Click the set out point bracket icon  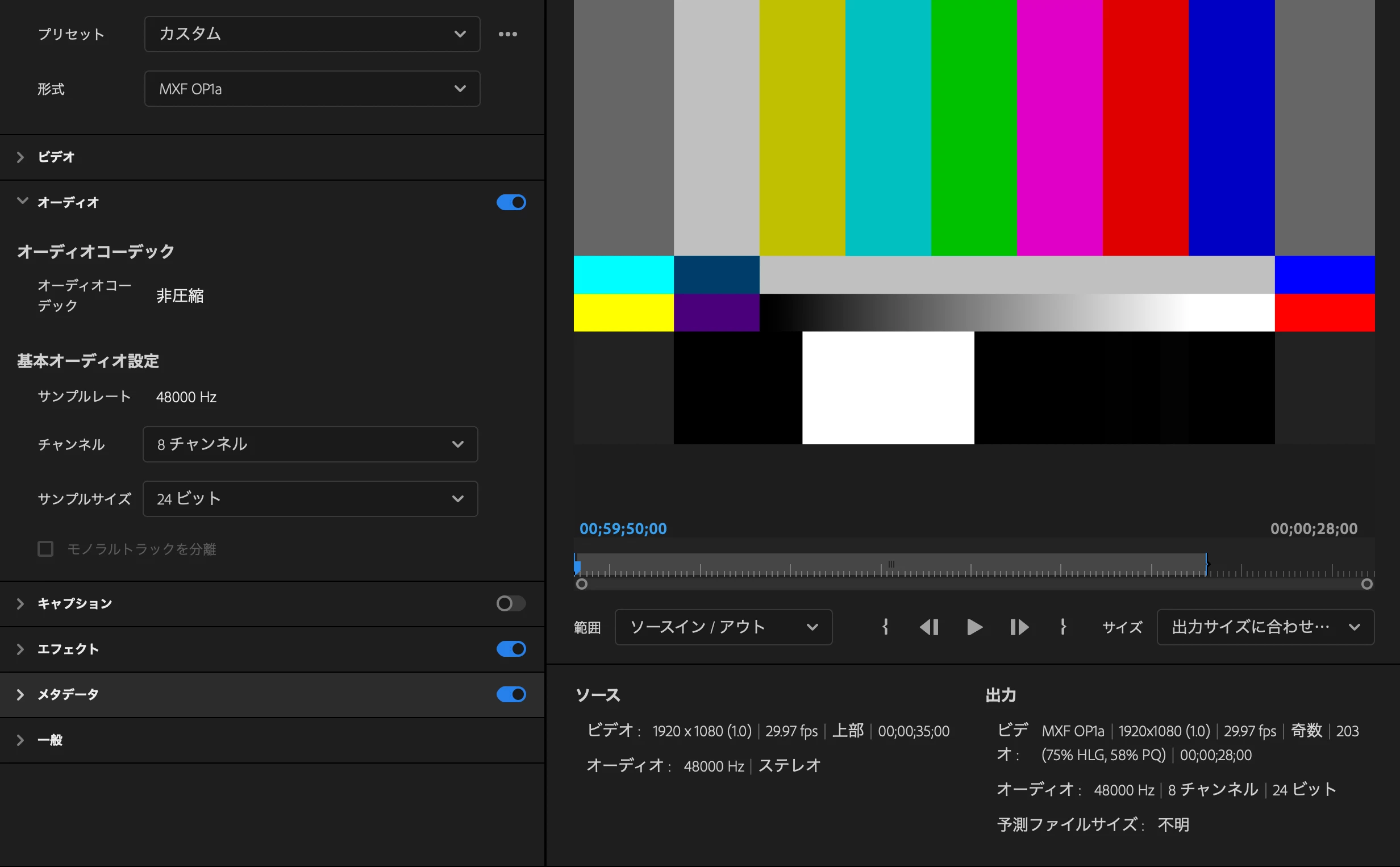coord(1063,627)
